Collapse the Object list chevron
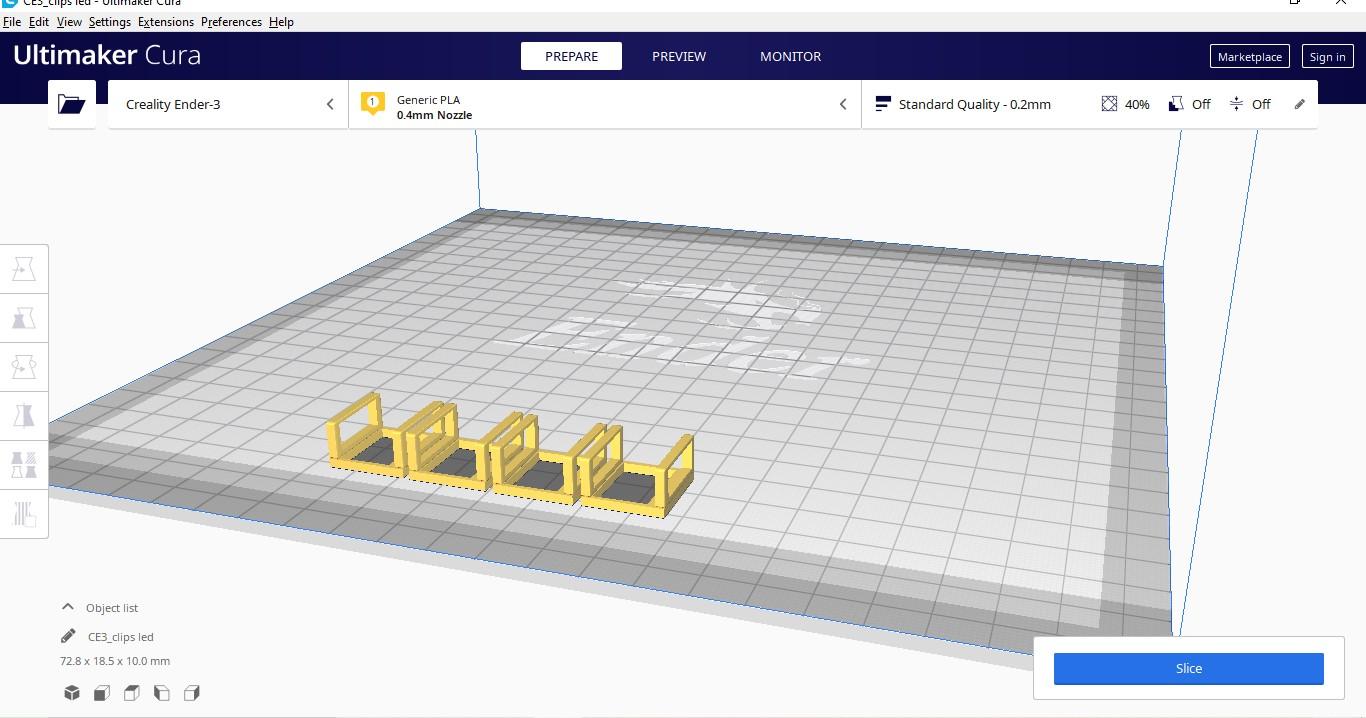The image size is (1366, 718). 68,607
